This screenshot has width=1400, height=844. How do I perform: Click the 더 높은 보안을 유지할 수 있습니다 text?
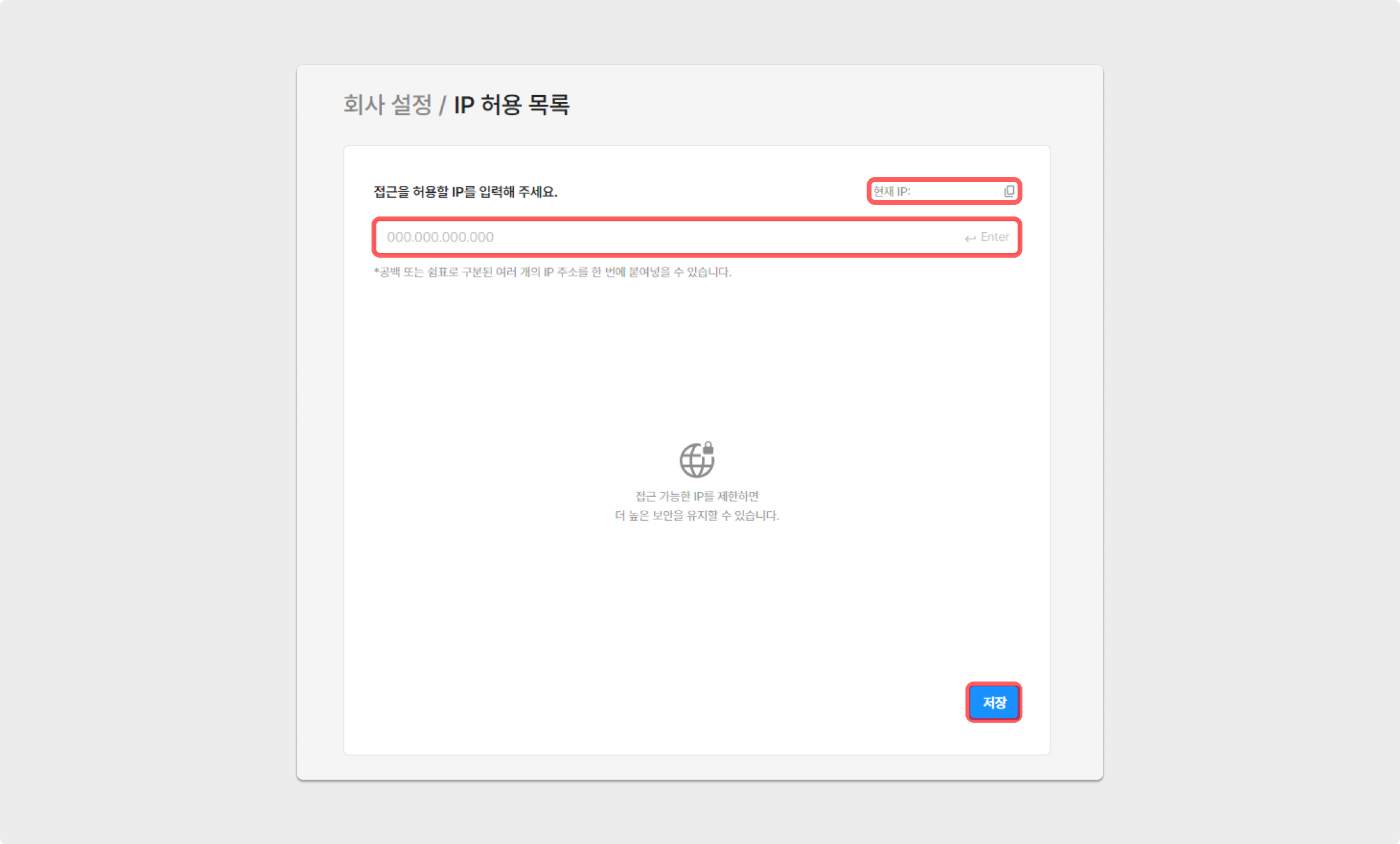(697, 515)
